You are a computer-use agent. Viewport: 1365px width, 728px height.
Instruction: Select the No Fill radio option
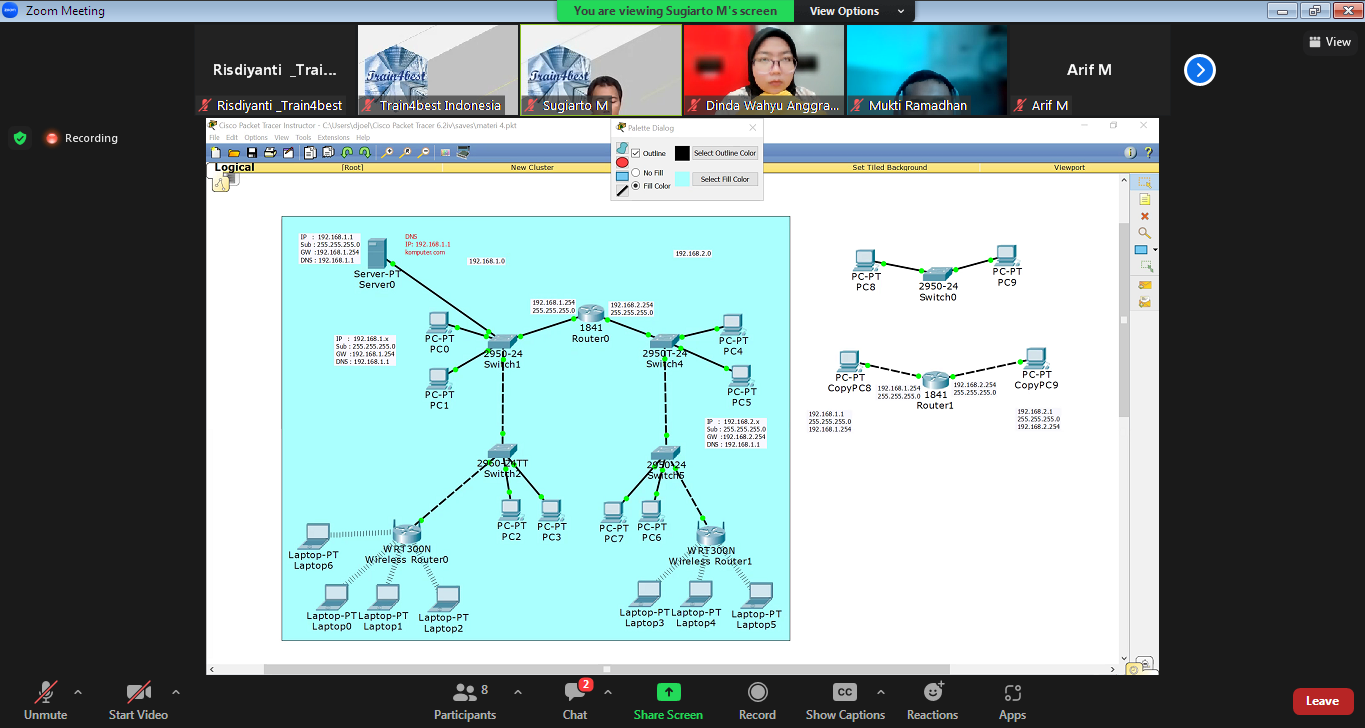point(636,173)
